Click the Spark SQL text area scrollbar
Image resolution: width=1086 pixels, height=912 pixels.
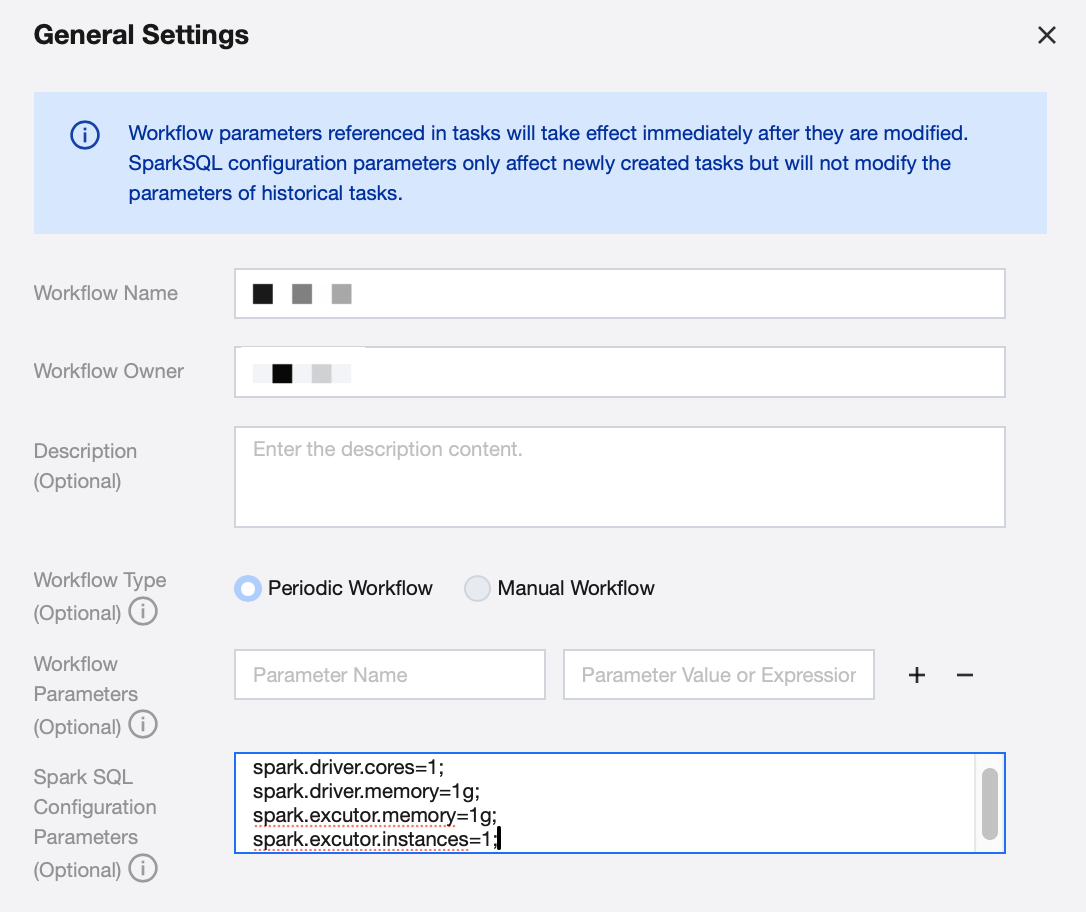point(989,803)
